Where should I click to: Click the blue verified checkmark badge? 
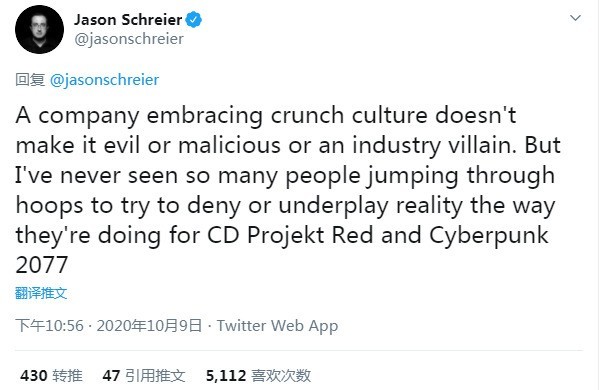point(194,20)
